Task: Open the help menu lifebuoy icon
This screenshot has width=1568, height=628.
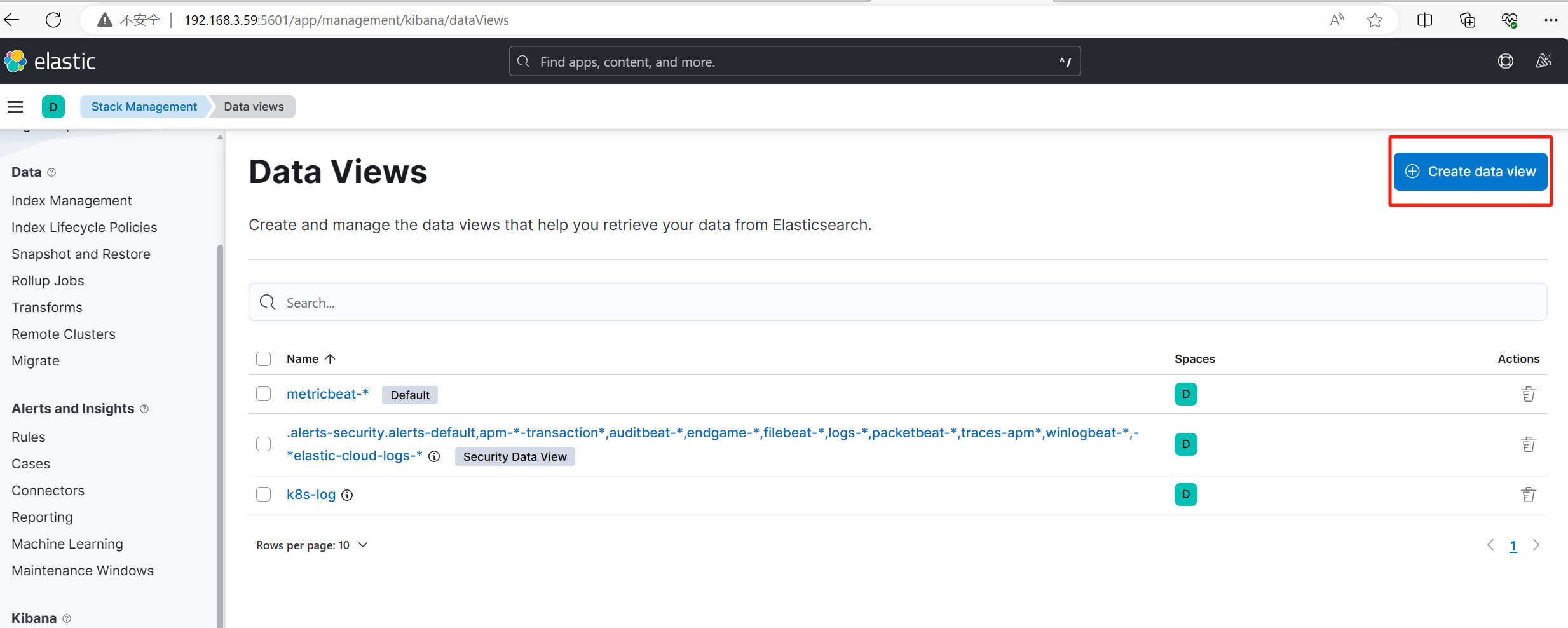Action: click(1505, 62)
